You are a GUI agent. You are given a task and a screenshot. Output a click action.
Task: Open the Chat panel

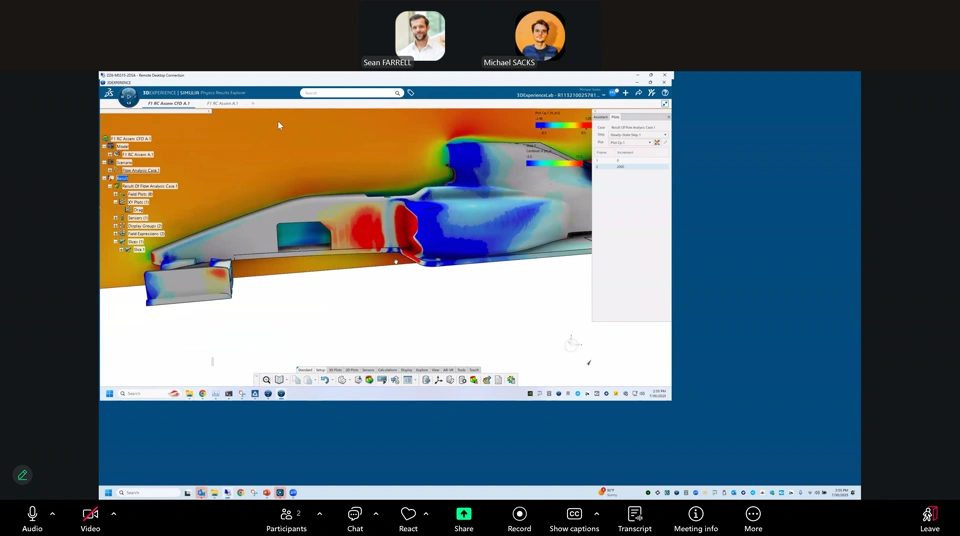tap(355, 518)
